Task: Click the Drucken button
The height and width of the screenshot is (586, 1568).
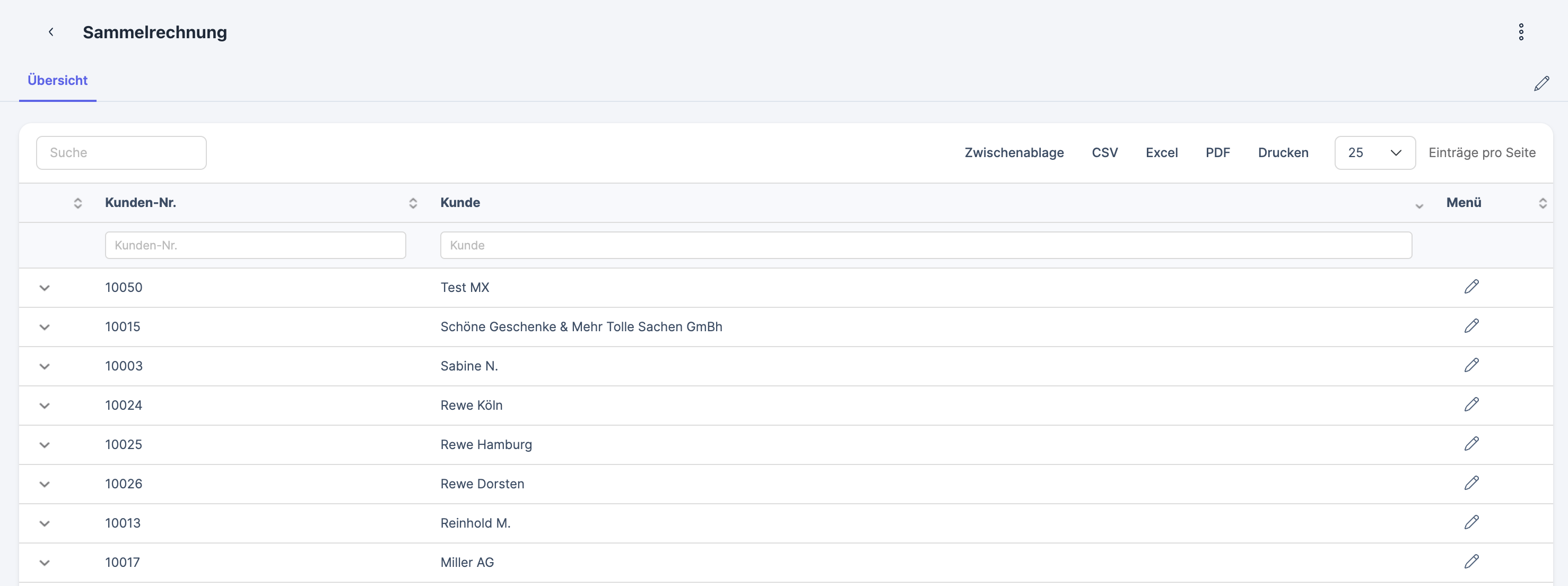Action: 1283,153
